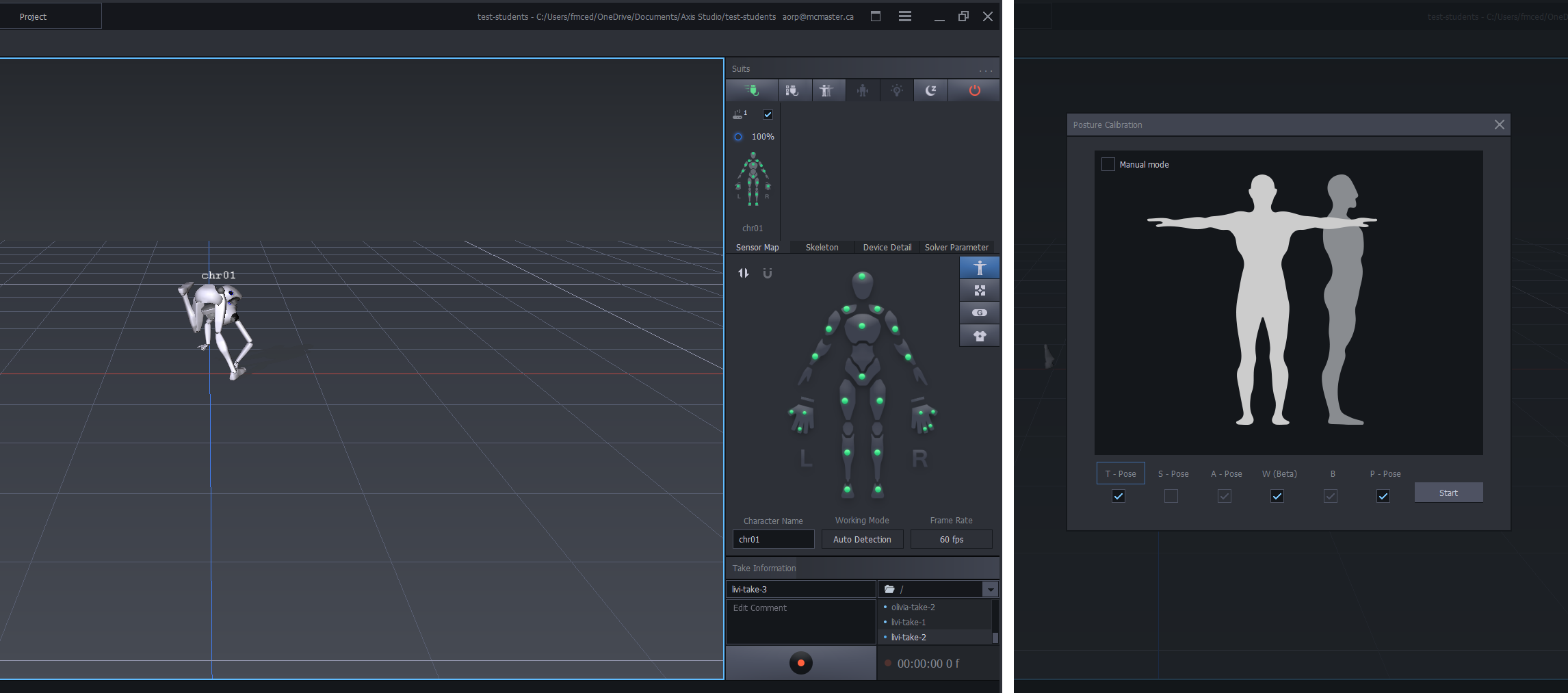Switch to the Skeleton tab
This screenshot has height=693, width=1568.
pyautogui.click(x=822, y=247)
